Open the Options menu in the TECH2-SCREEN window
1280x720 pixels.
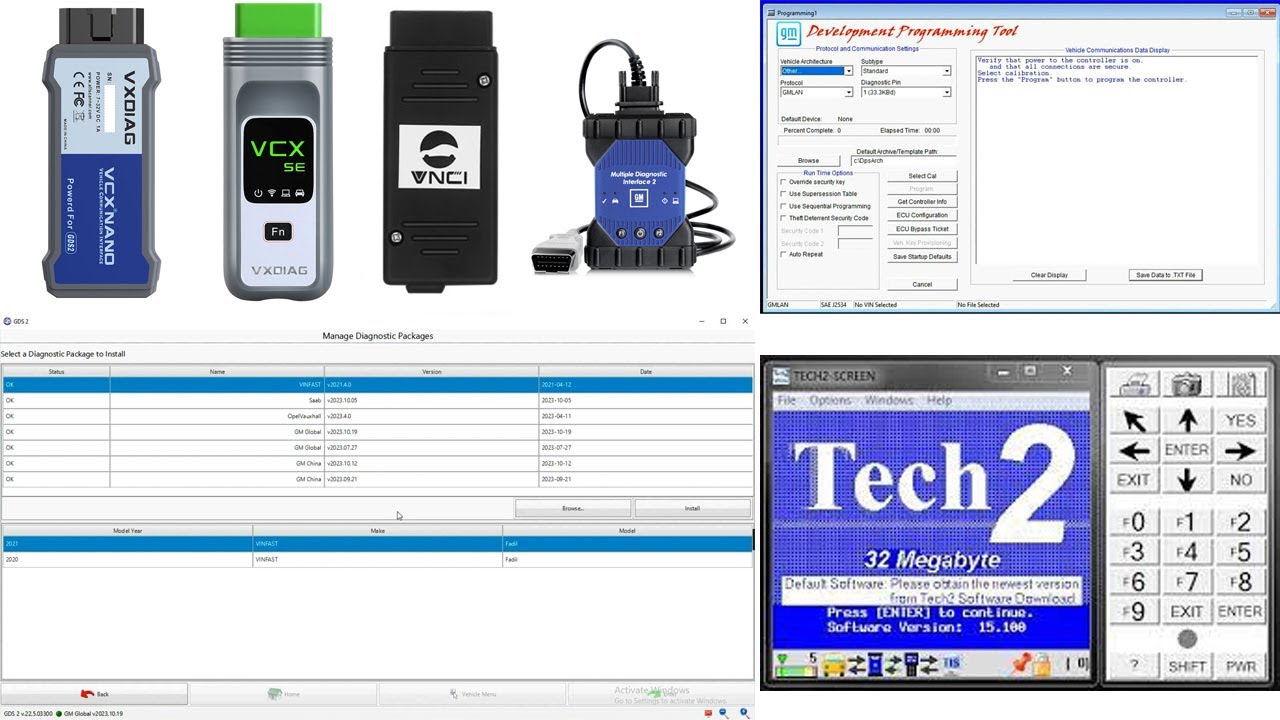point(830,400)
